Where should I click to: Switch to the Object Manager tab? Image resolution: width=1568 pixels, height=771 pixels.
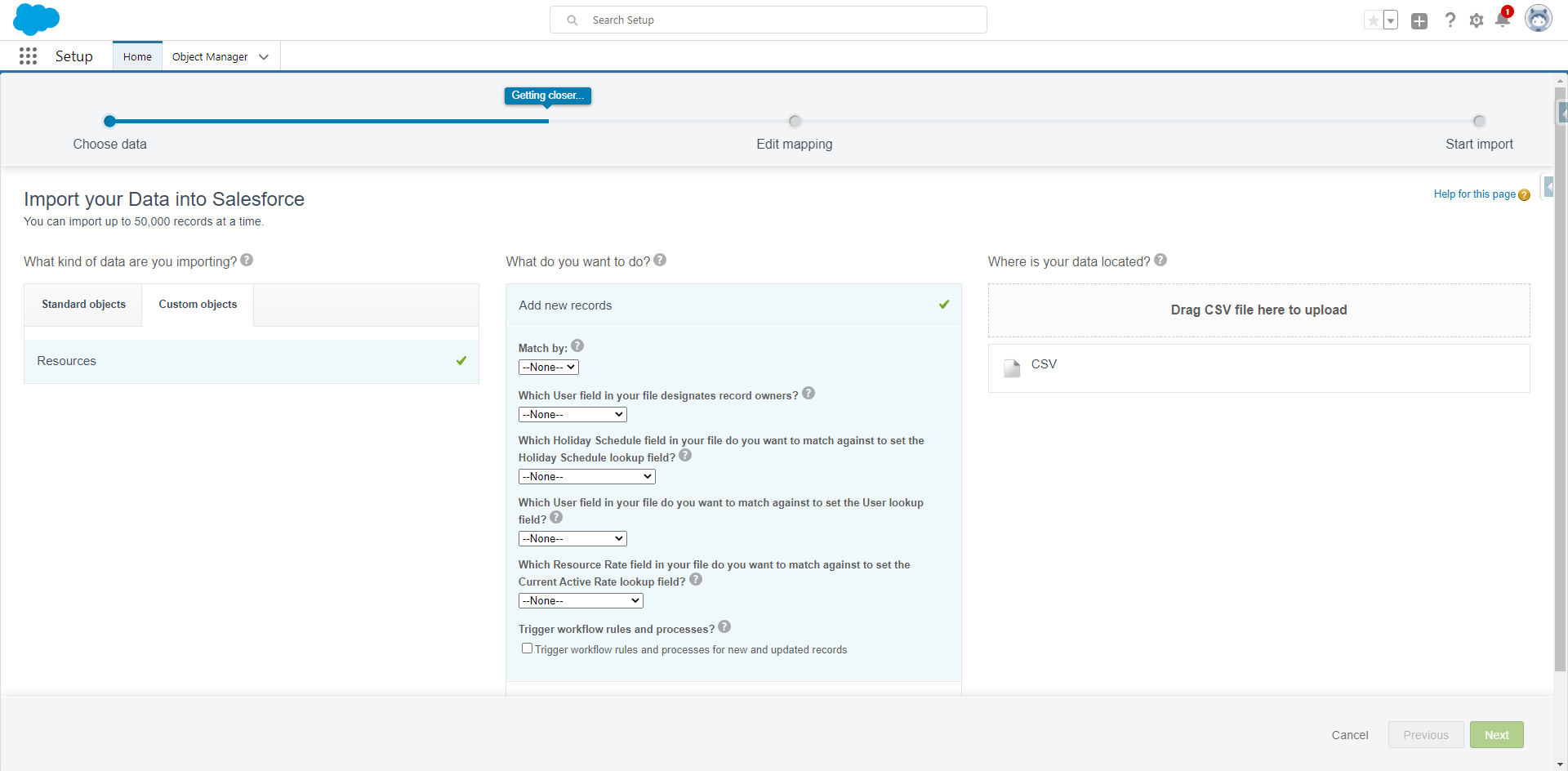(x=210, y=57)
